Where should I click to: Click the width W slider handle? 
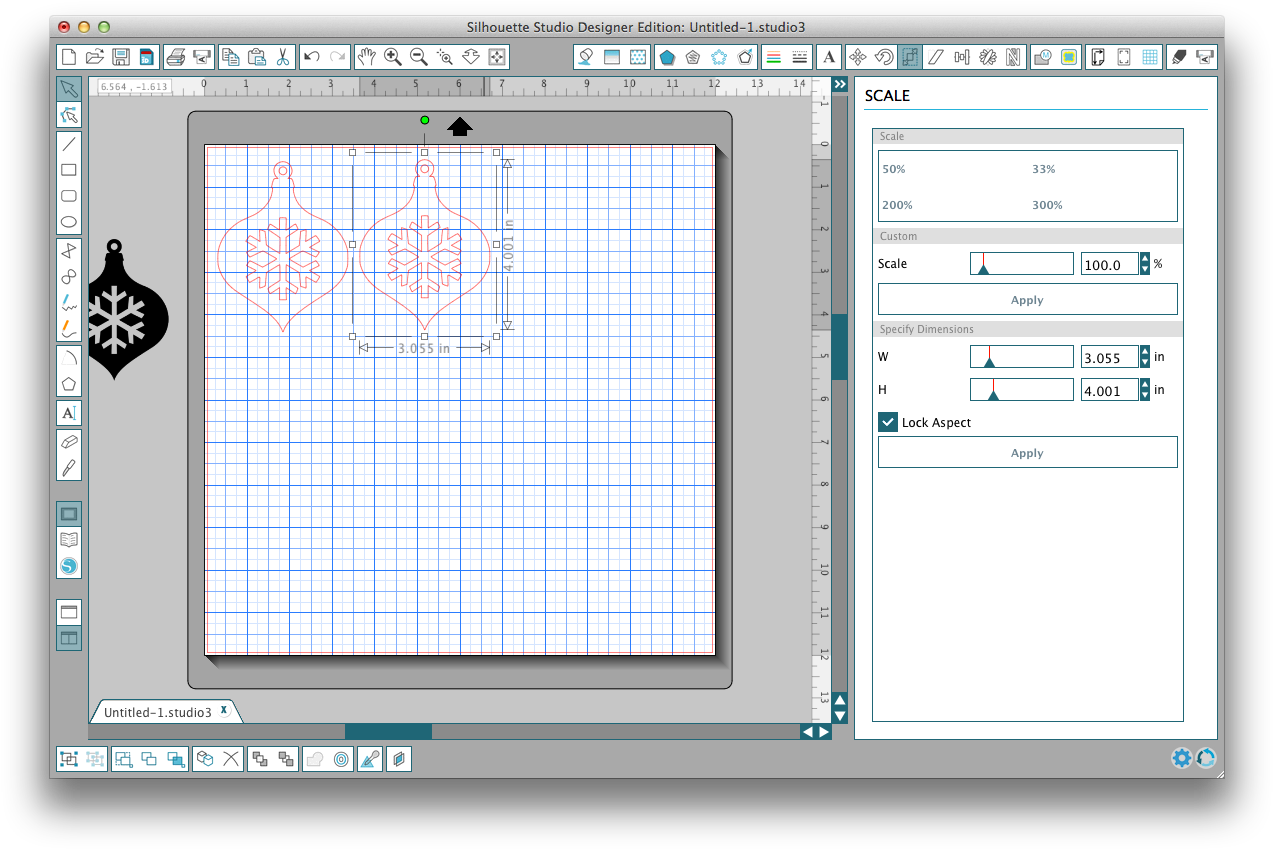(989, 361)
